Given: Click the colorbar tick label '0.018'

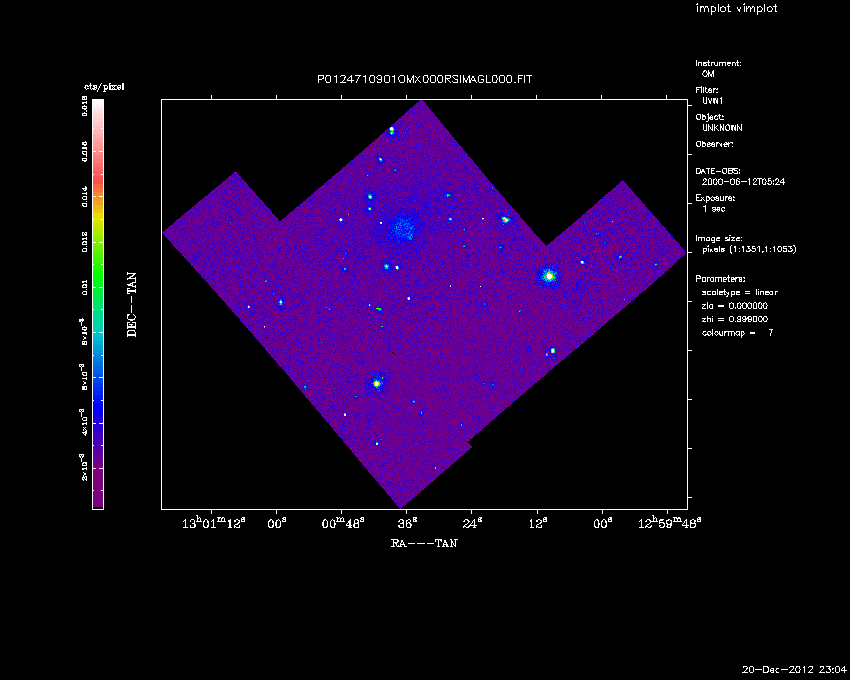Looking at the screenshot, I should 85,106.
